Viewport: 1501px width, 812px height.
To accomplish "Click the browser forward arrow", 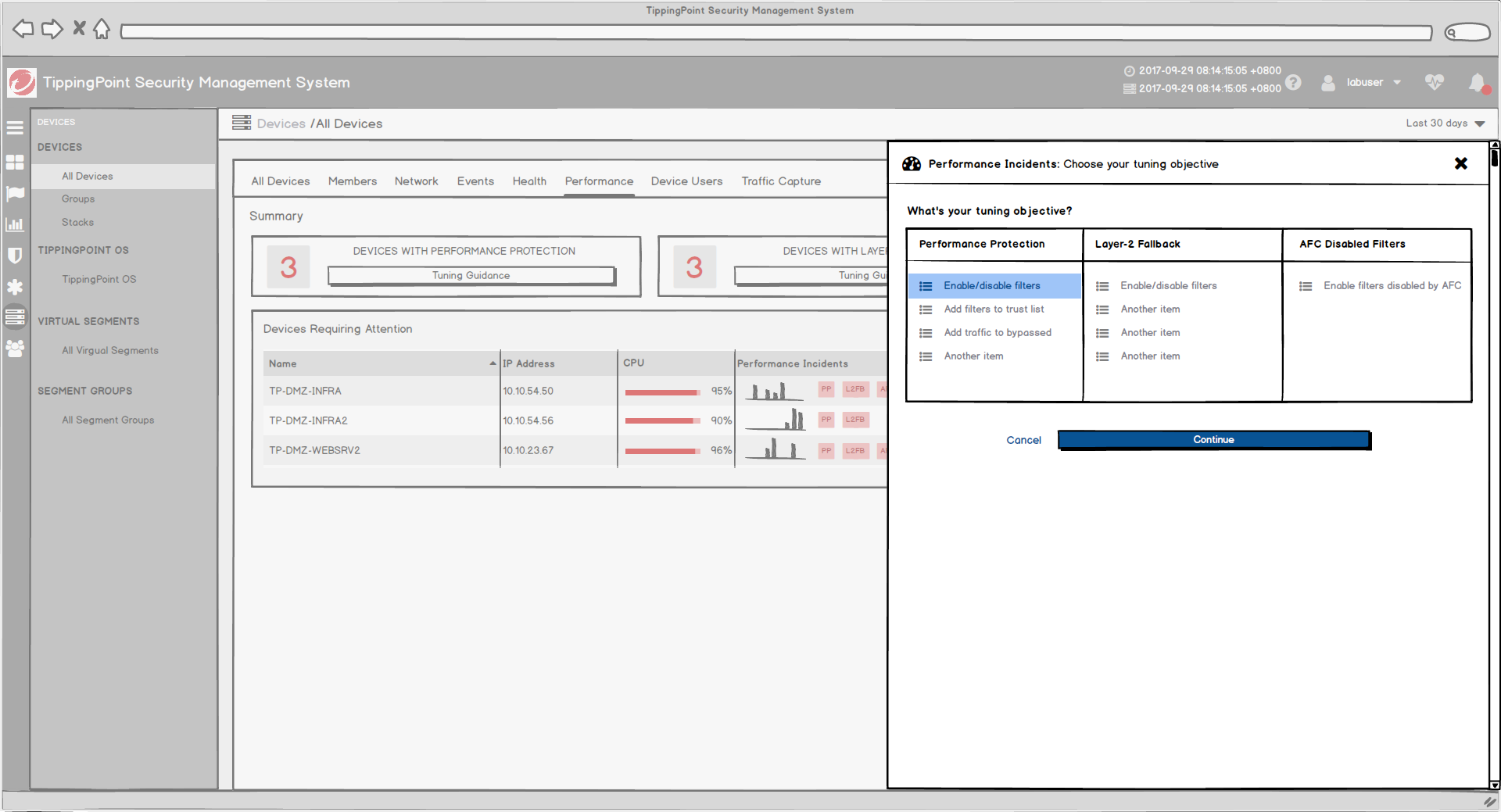I will click(52, 30).
